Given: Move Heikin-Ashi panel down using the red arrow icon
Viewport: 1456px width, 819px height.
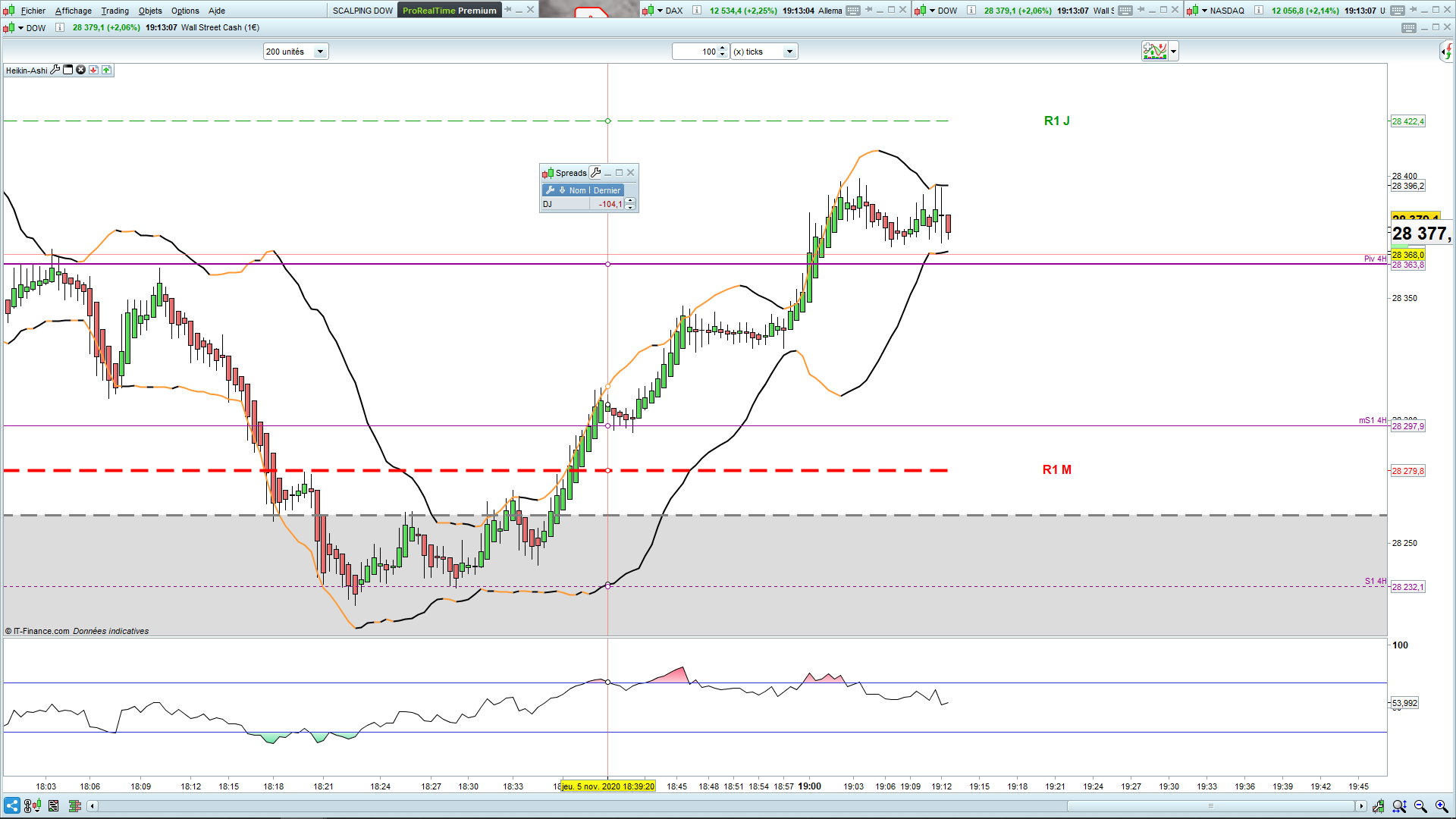Looking at the screenshot, I should tap(93, 70).
